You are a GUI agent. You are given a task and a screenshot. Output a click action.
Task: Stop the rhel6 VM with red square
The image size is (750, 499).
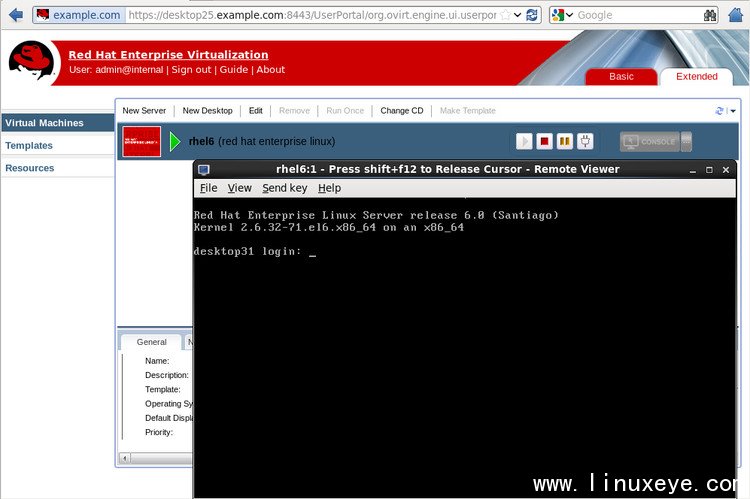[x=544, y=141]
